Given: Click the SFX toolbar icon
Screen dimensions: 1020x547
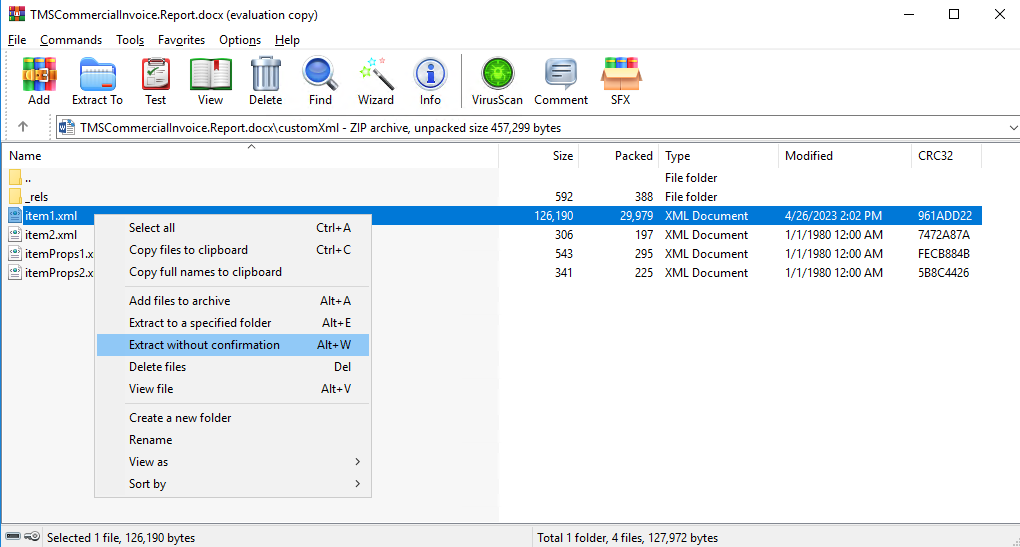Looking at the screenshot, I should pos(620,81).
